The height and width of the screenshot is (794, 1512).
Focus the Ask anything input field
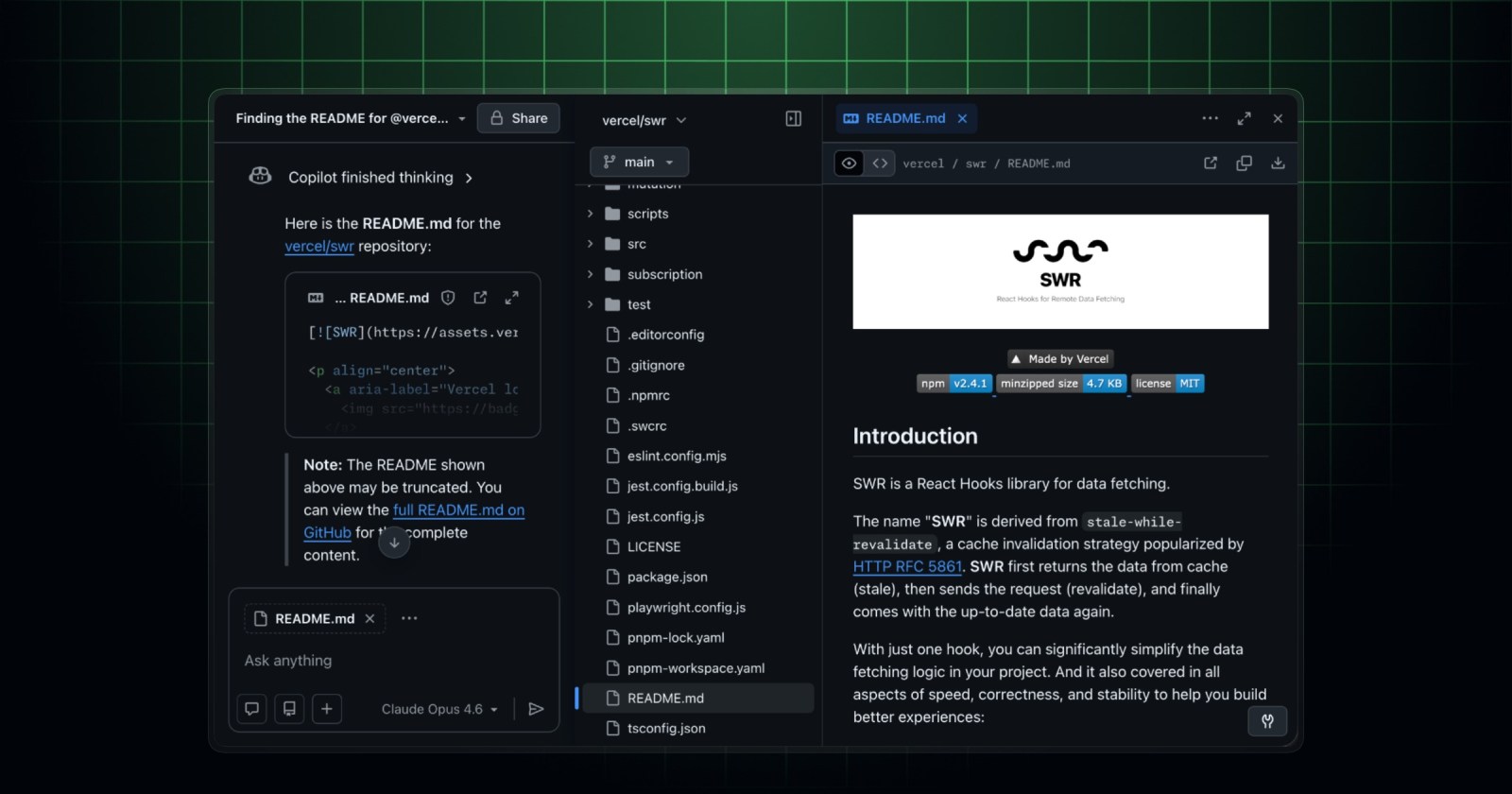tap(393, 661)
